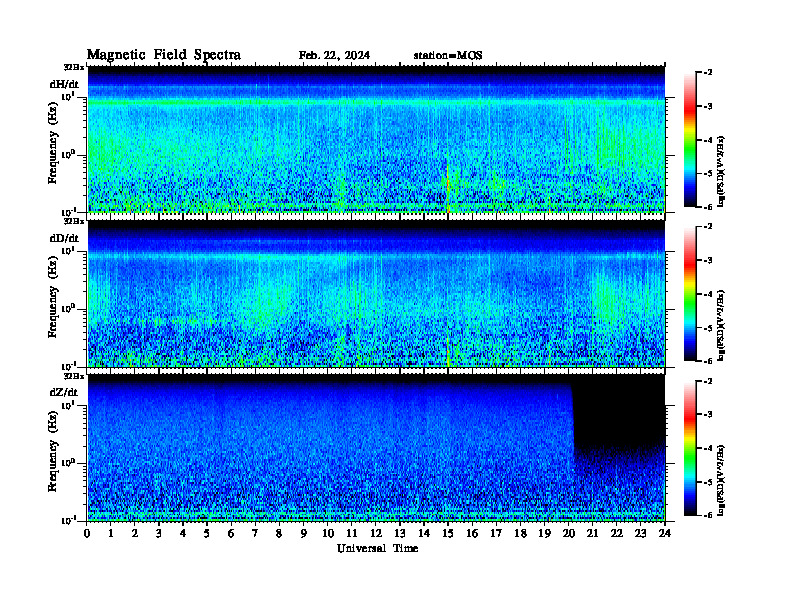Click the 'Universal Time' axis label

pyautogui.click(x=377, y=548)
